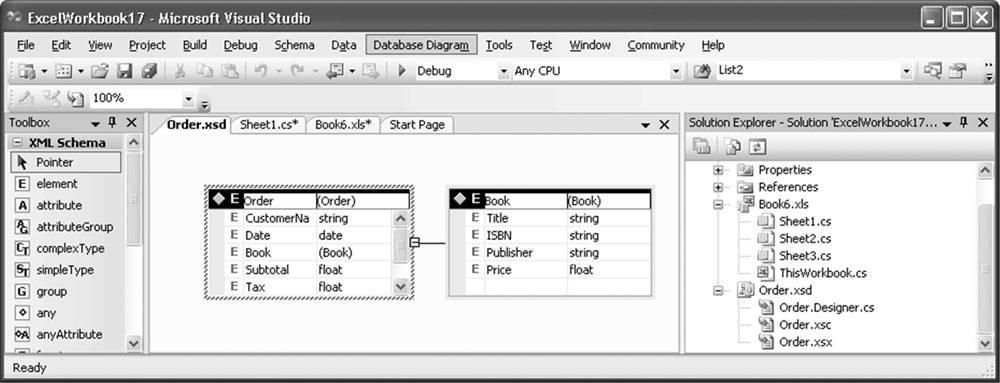Open the active documents list dropdown arrow
The width and height of the screenshot is (1000, 383).
646,126
